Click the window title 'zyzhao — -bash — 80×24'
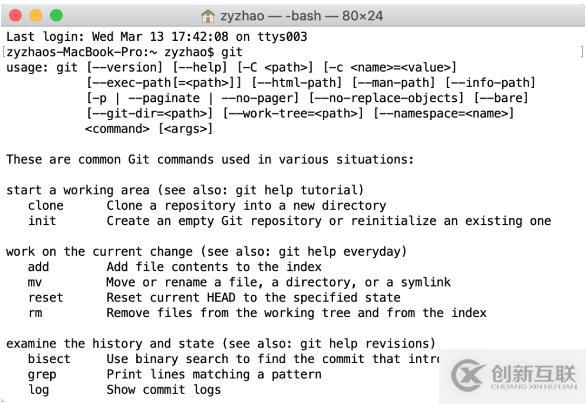This screenshot has width=586, height=404. (x=301, y=16)
